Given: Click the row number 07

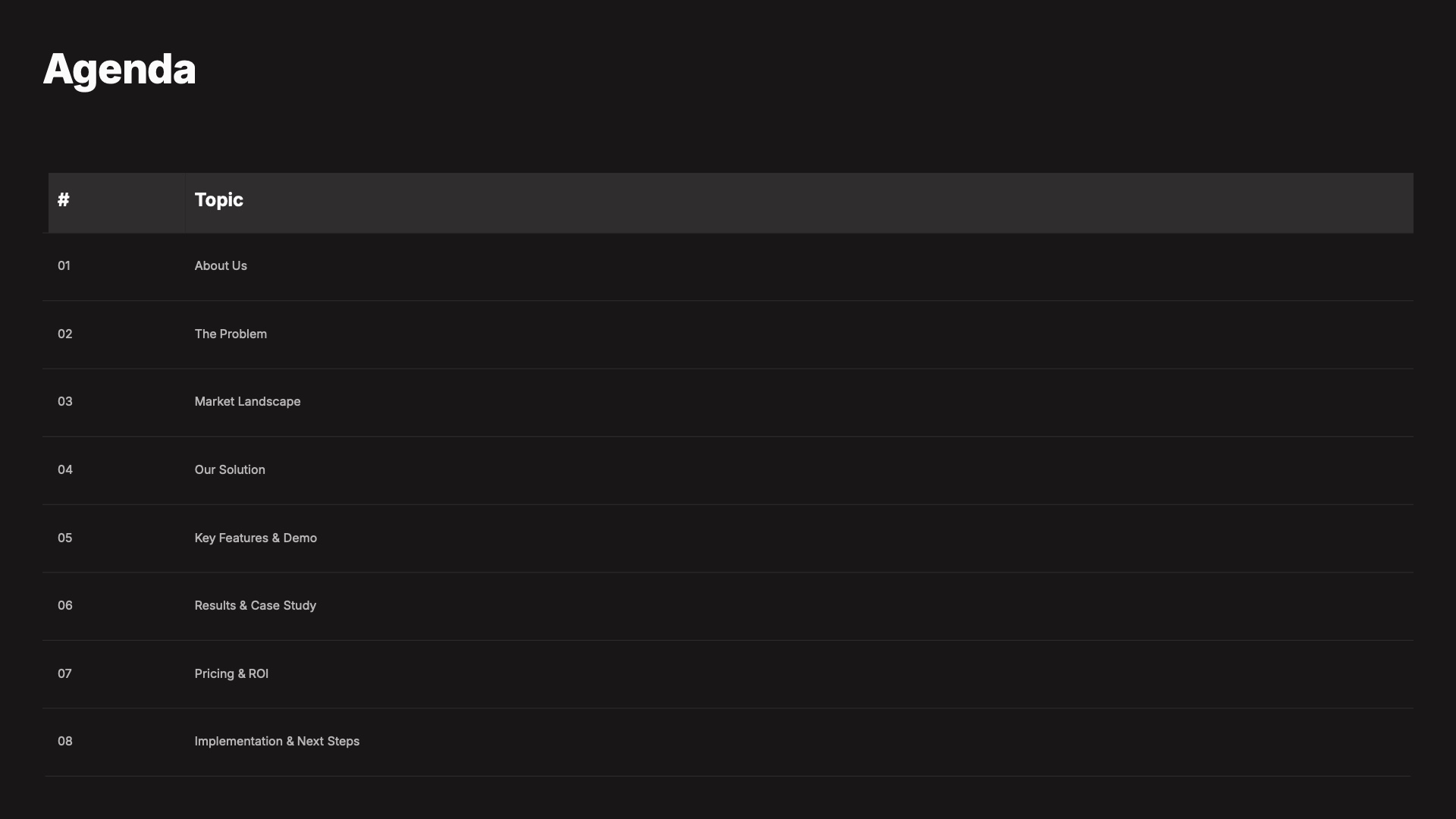Looking at the screenshot, I should click(64, 674).
